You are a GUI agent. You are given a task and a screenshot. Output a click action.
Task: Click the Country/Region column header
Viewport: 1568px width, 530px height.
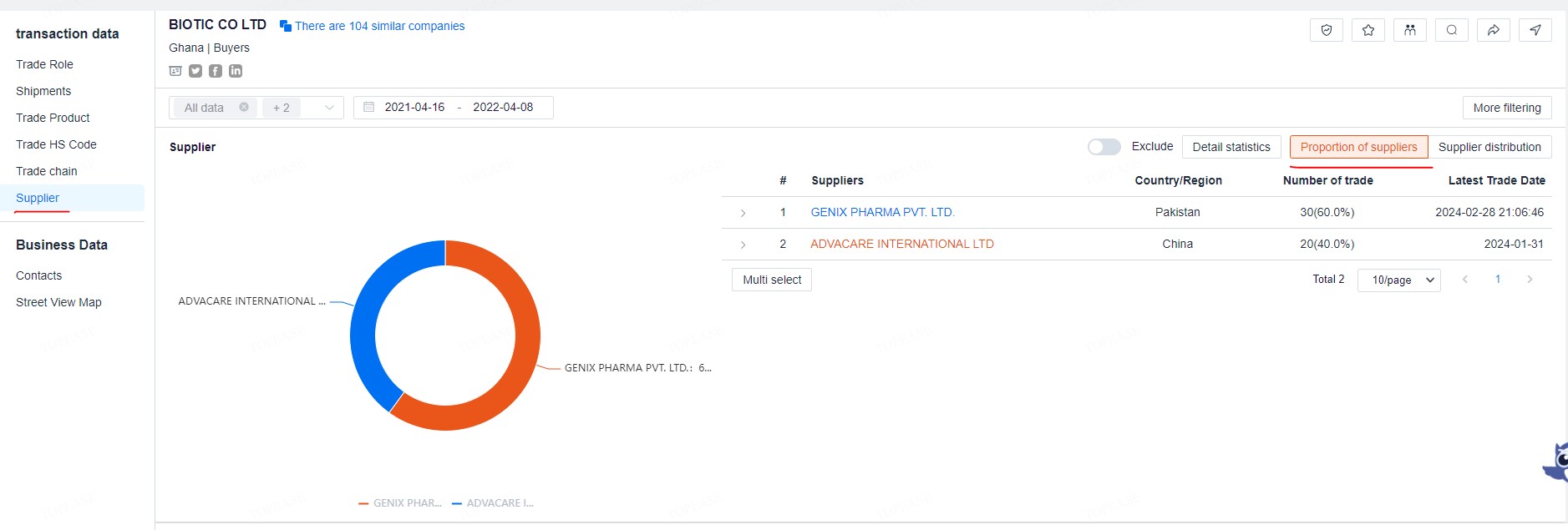1179,180
